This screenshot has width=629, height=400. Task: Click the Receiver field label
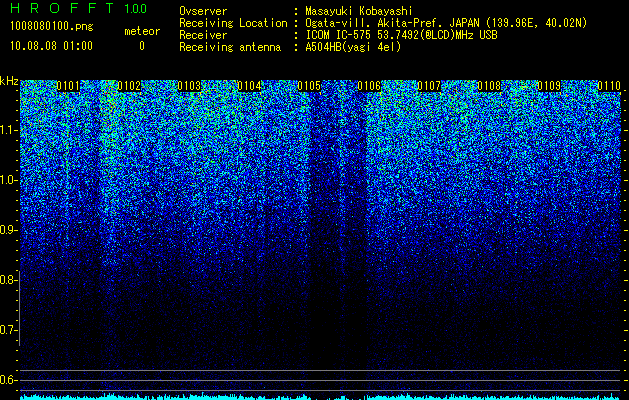(203, 35)
